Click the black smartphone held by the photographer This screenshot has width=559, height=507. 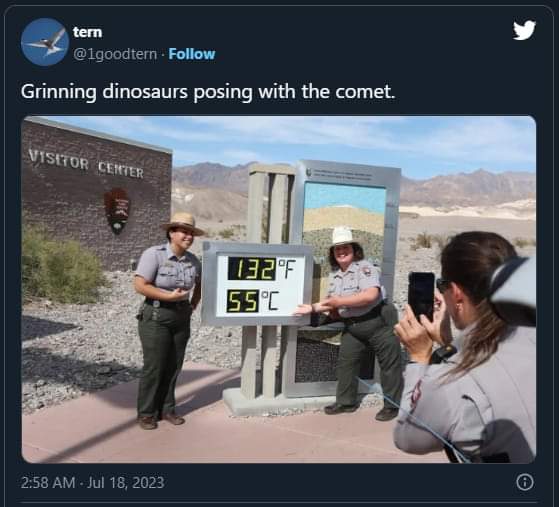[421, 296]
